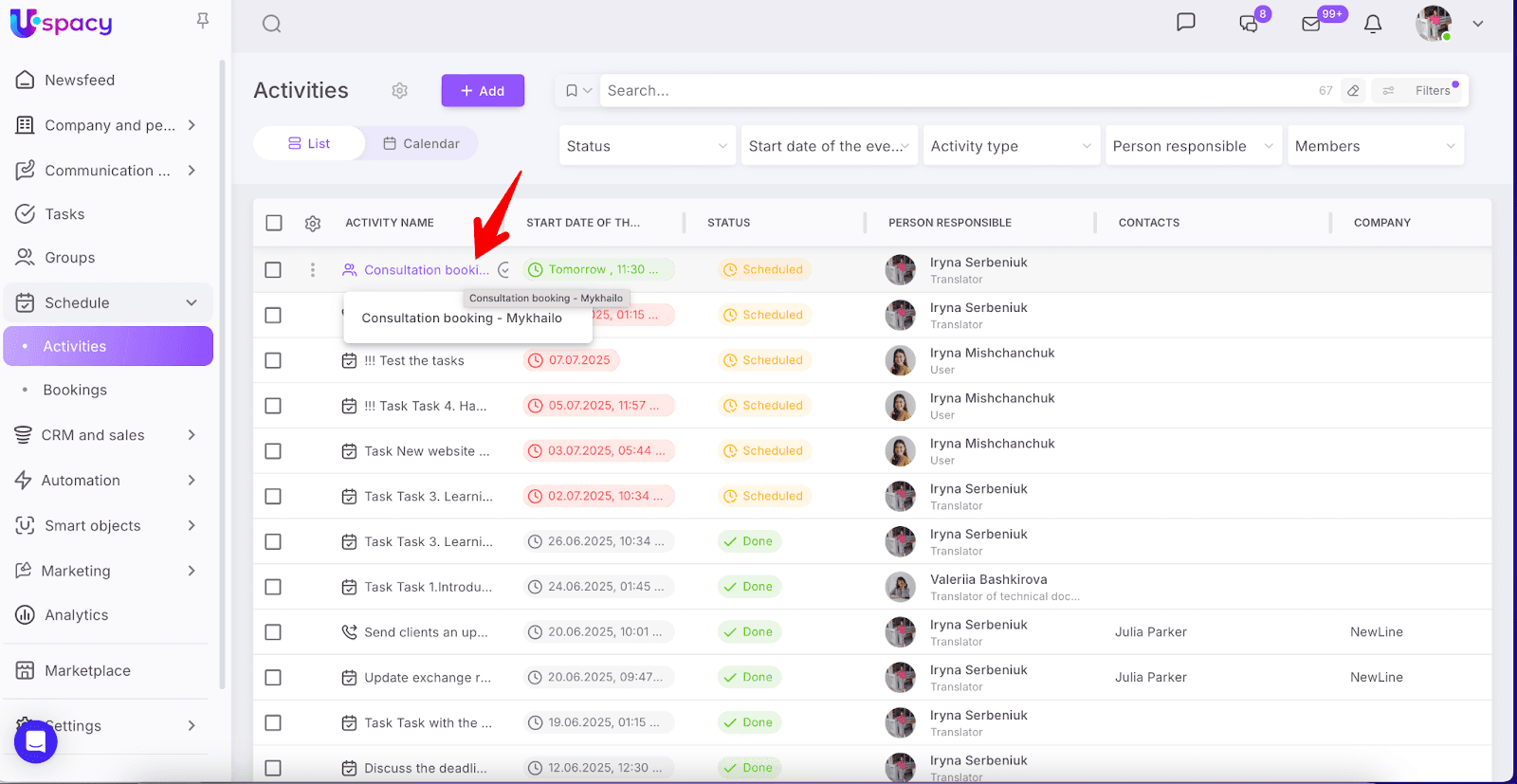Open the table column settings gear
Screen dimensions: 1517x784
pos(313,224)
